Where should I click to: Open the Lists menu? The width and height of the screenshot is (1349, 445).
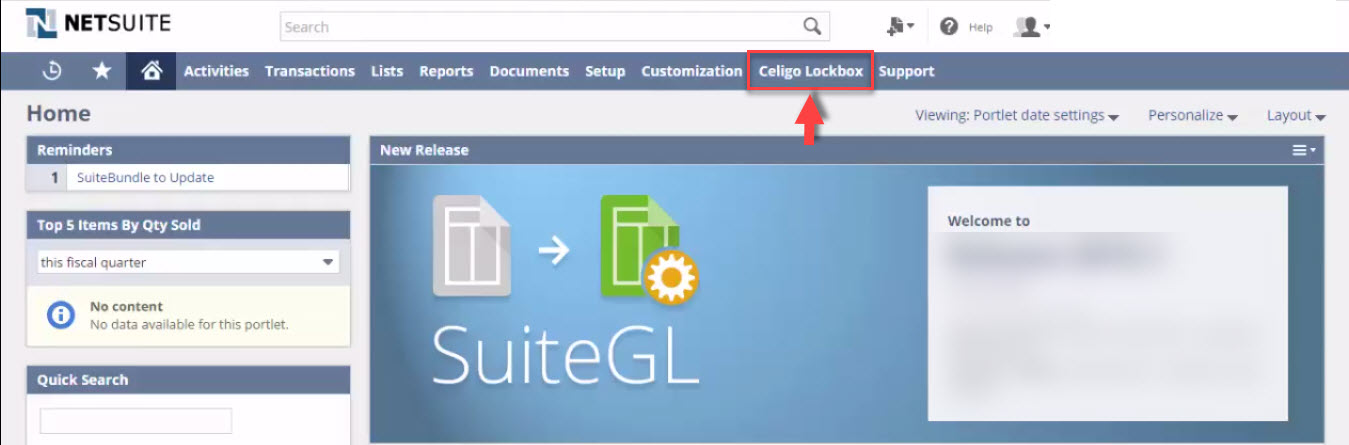point(387,71)
